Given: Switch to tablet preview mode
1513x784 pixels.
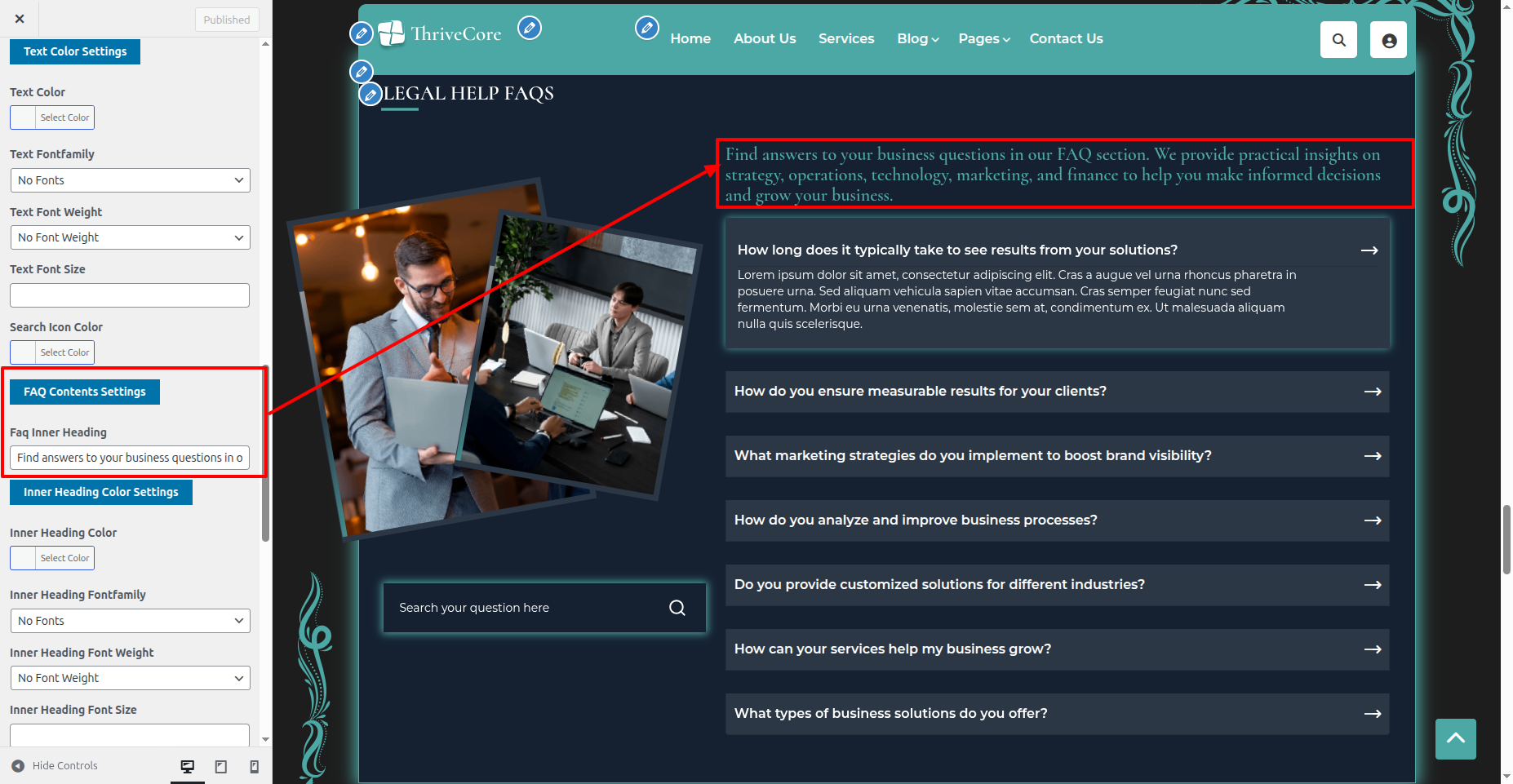Looking at the screenshot, I should coord(220,766).
